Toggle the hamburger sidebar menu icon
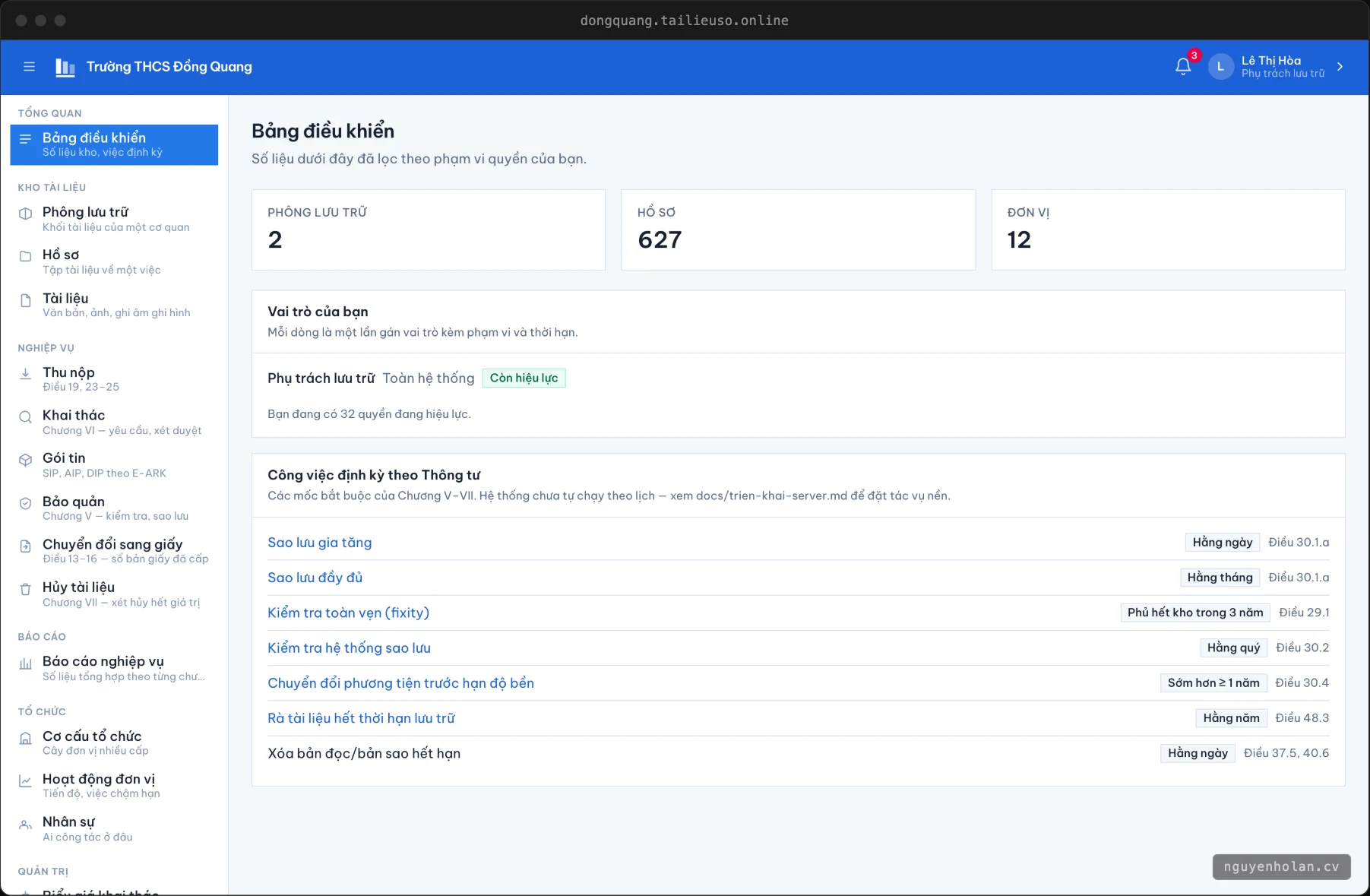 pos(30,67)
